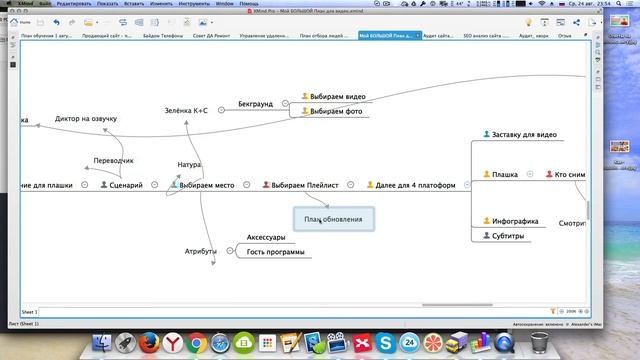Switch to the Байдом Телефоны tab
This screenshot has height=360, width=640.
click(x=163, y=36)
